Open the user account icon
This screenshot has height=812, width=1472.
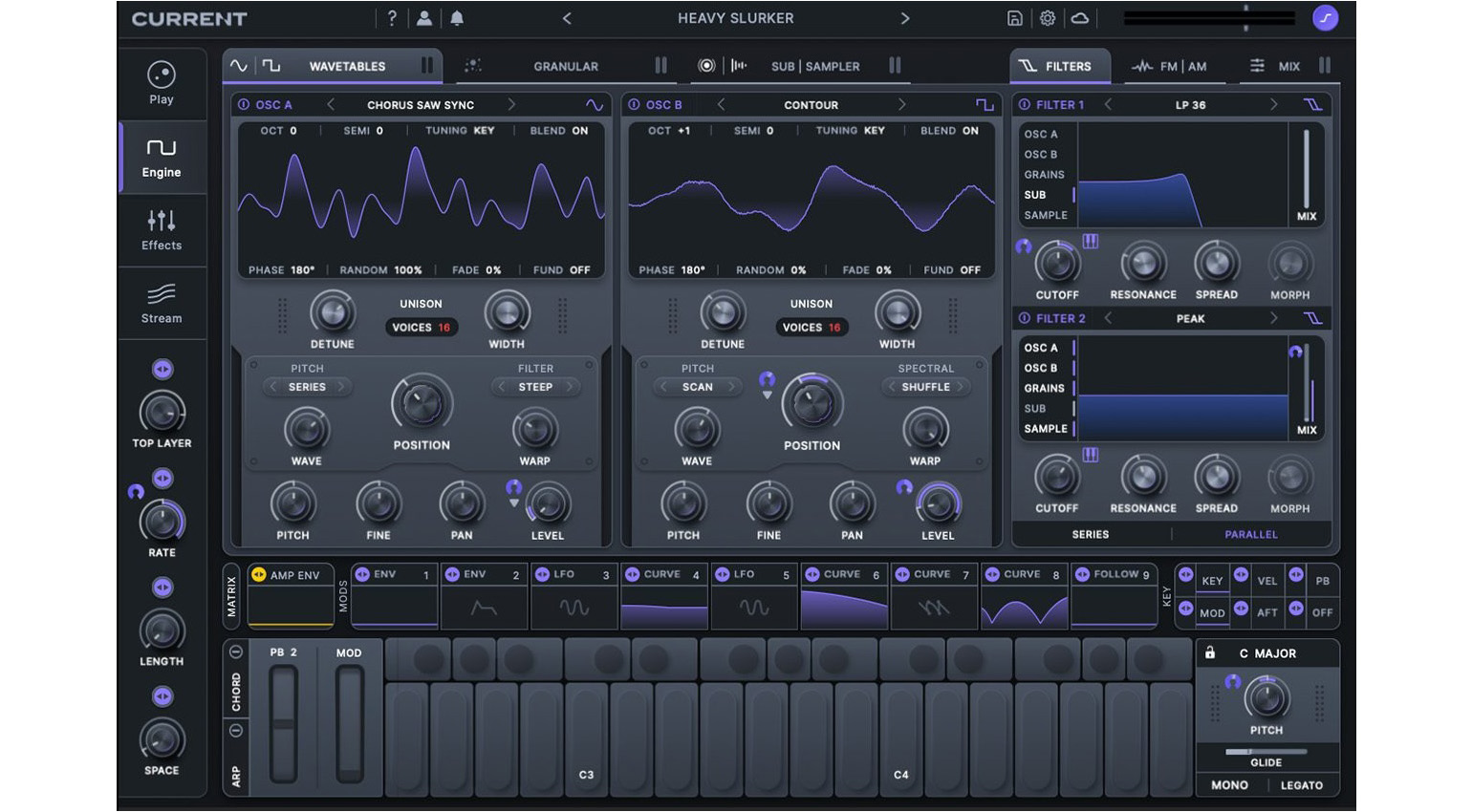tap(424, 18)
